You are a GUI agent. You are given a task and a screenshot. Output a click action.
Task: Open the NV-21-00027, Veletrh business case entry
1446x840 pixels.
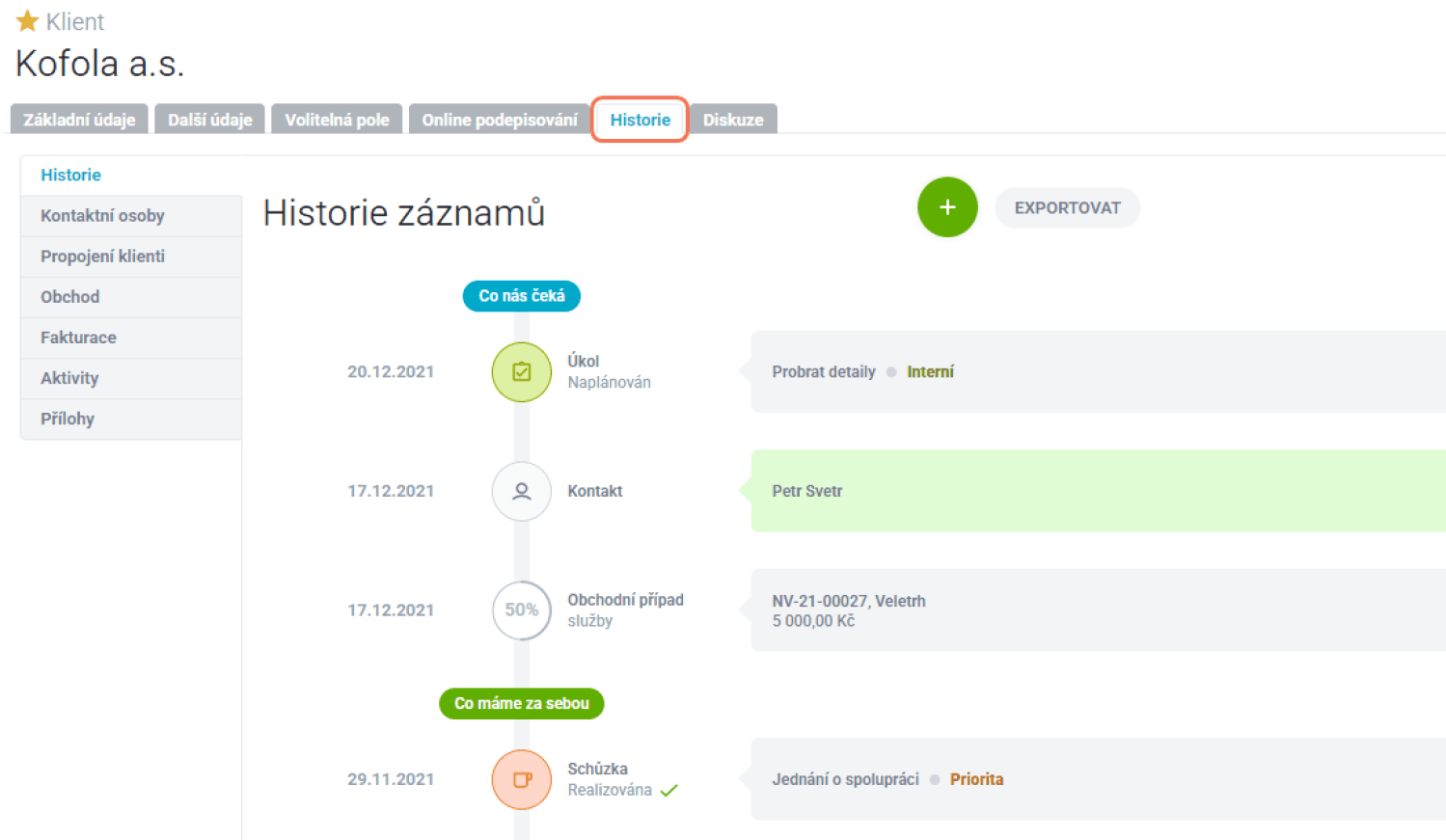click(848, 602)
